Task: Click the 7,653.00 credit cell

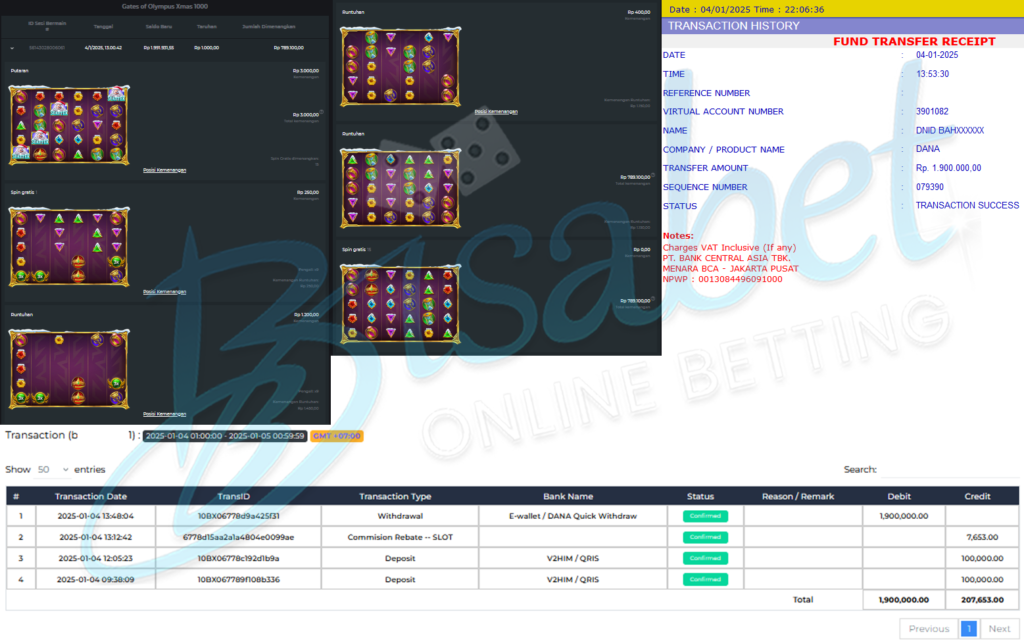Action: [982, 537]
